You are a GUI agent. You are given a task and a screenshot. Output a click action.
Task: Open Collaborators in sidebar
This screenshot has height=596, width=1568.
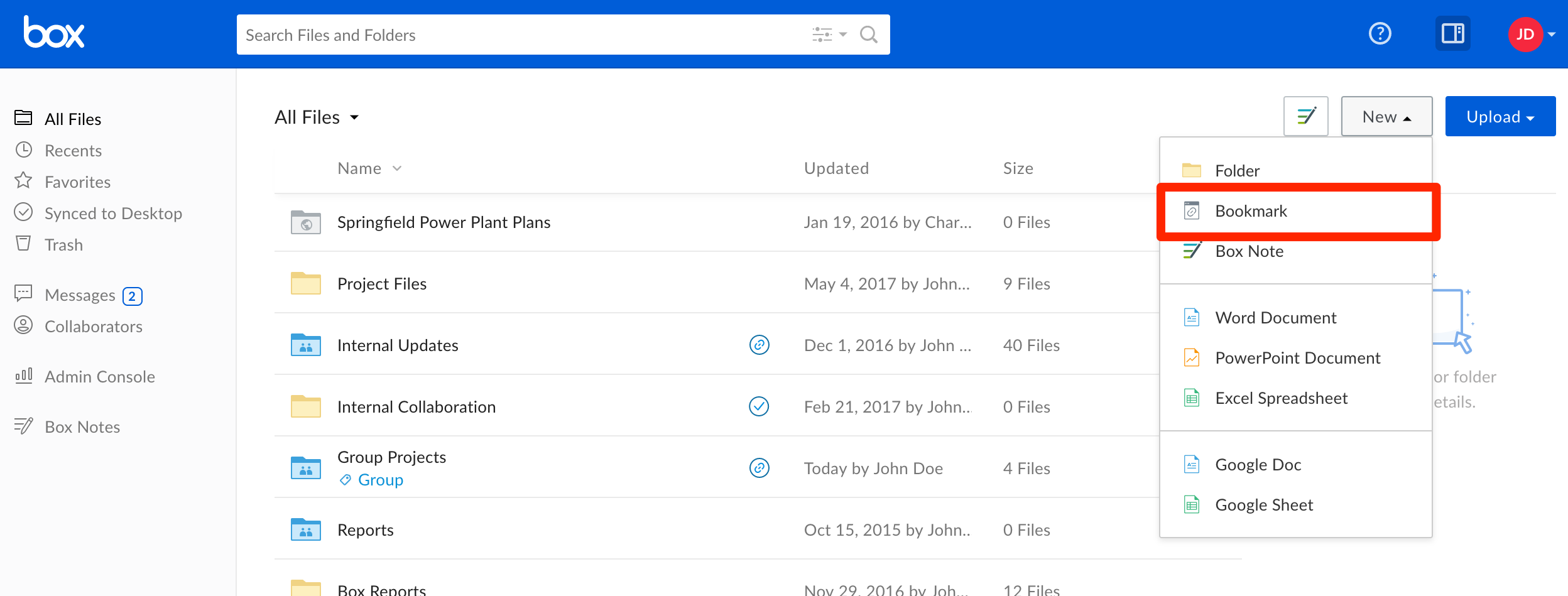[94, 327]
